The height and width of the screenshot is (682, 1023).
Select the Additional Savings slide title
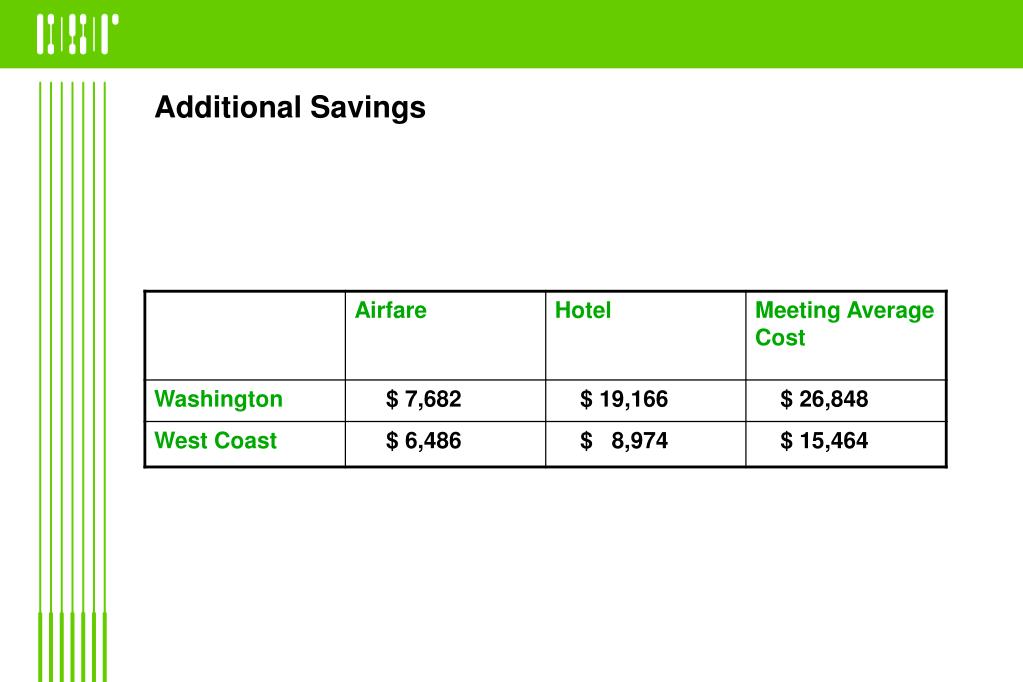[290, 108]
